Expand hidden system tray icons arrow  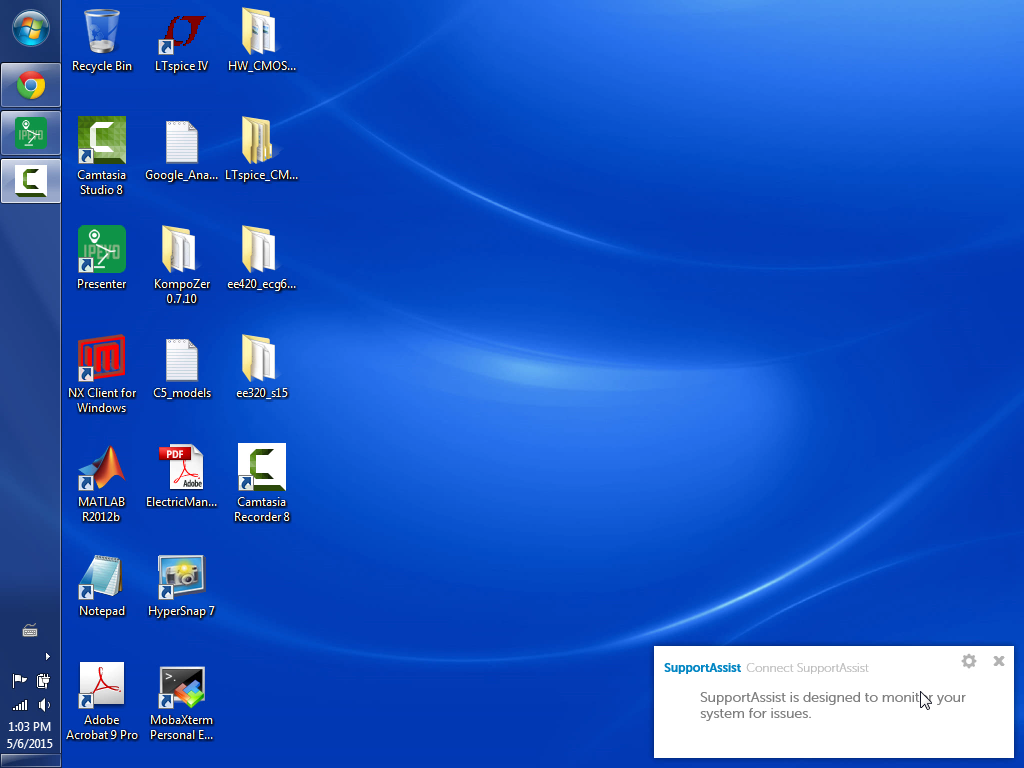(47, 657)
